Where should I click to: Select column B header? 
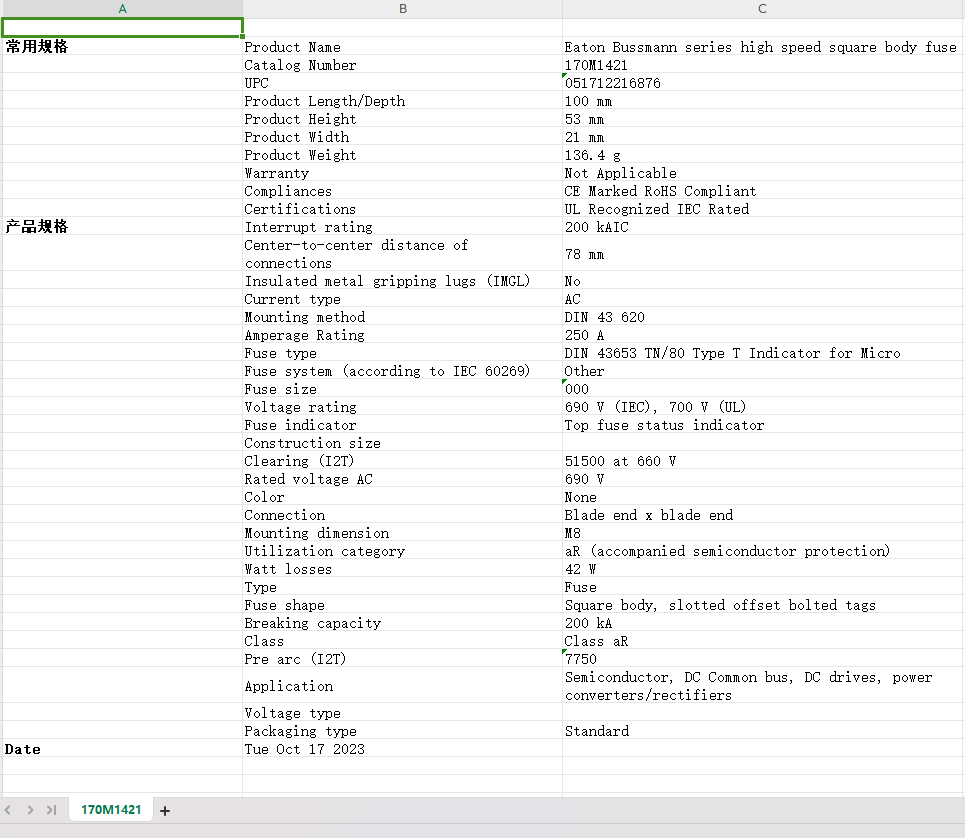pos(402,9)
